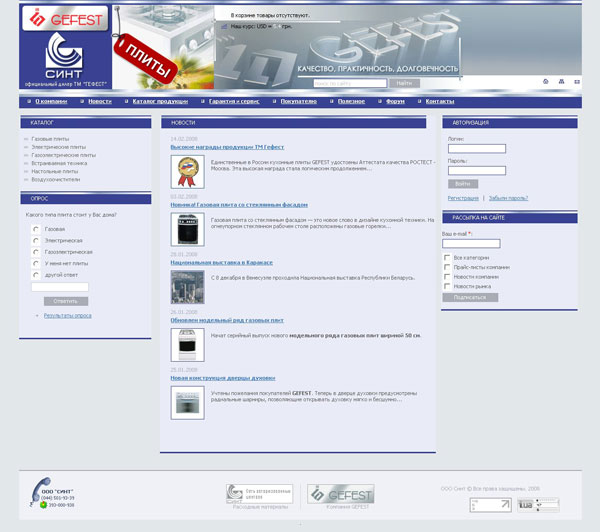Click the GEFEST company banner in footer
The width and height of the screenshot is (600, 532).
[x=341, y=494]
